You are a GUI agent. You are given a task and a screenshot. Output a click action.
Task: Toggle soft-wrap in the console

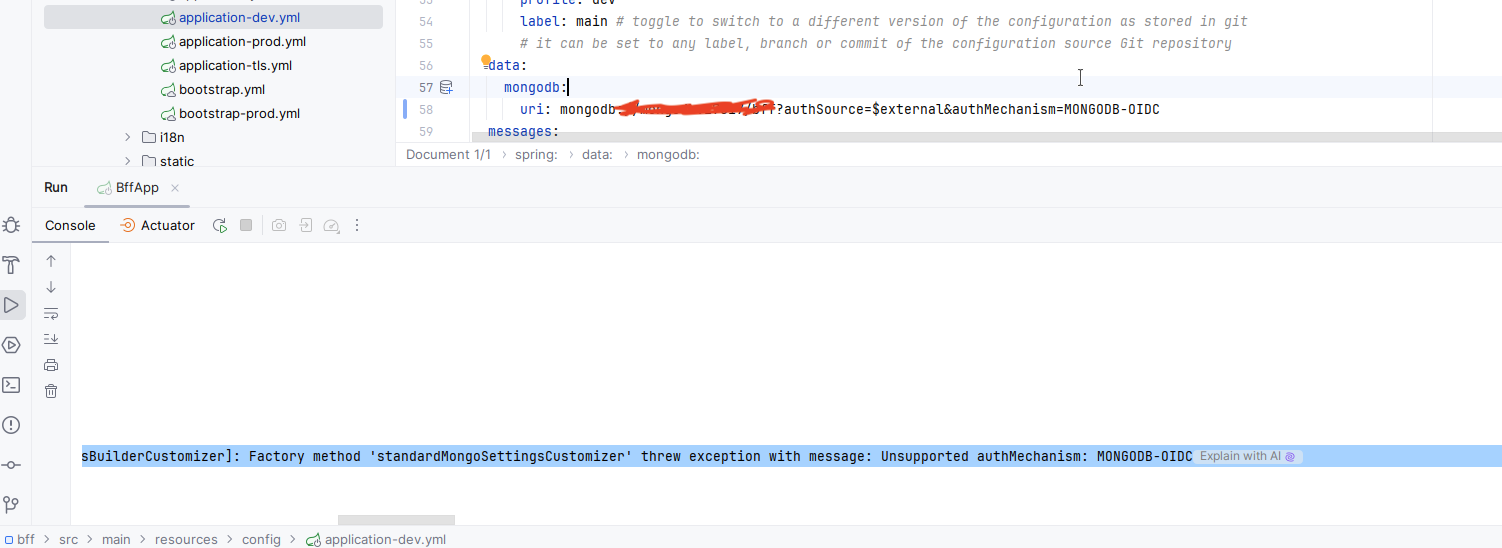(51, 313)
